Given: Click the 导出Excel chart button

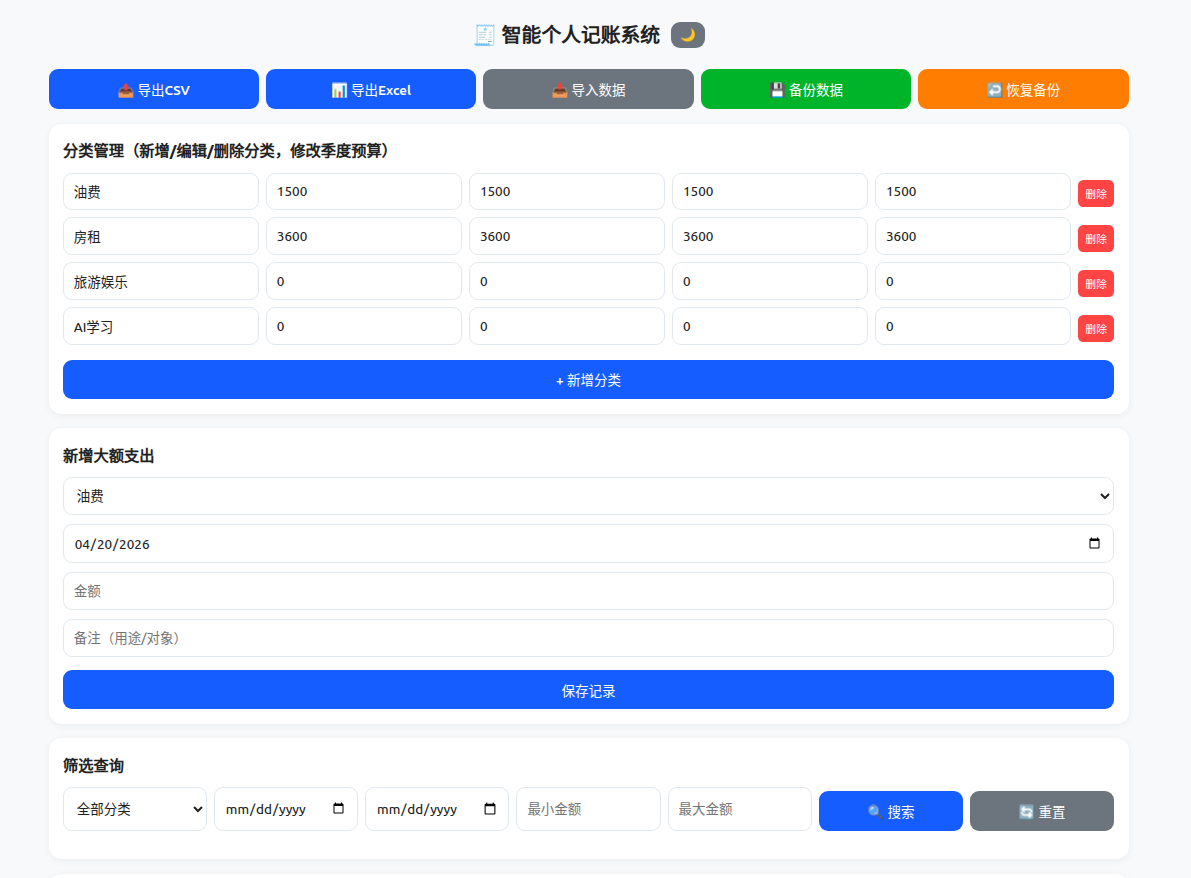Looking at the screenshot, I should [x=371, y=89].
